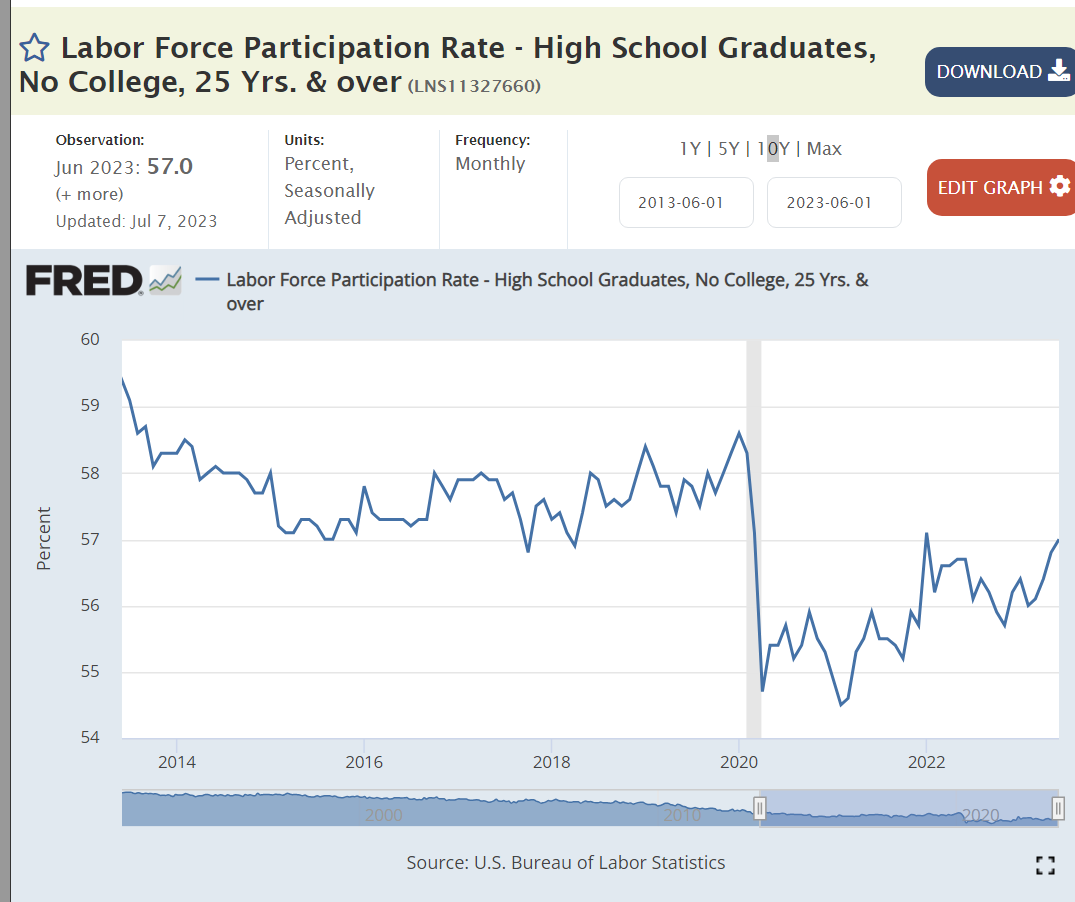Click the FRED logo
Image resolution: width=1075 pixels, height=902 pixels.
click(x=84, y=281)
